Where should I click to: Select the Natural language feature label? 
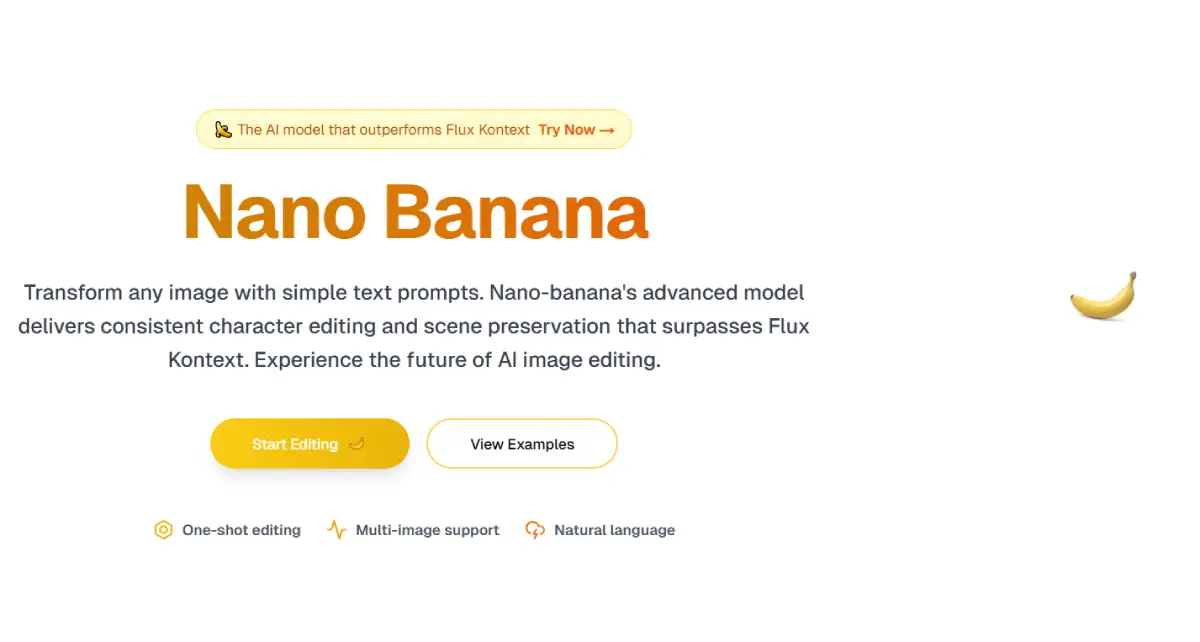coord(614,530)
